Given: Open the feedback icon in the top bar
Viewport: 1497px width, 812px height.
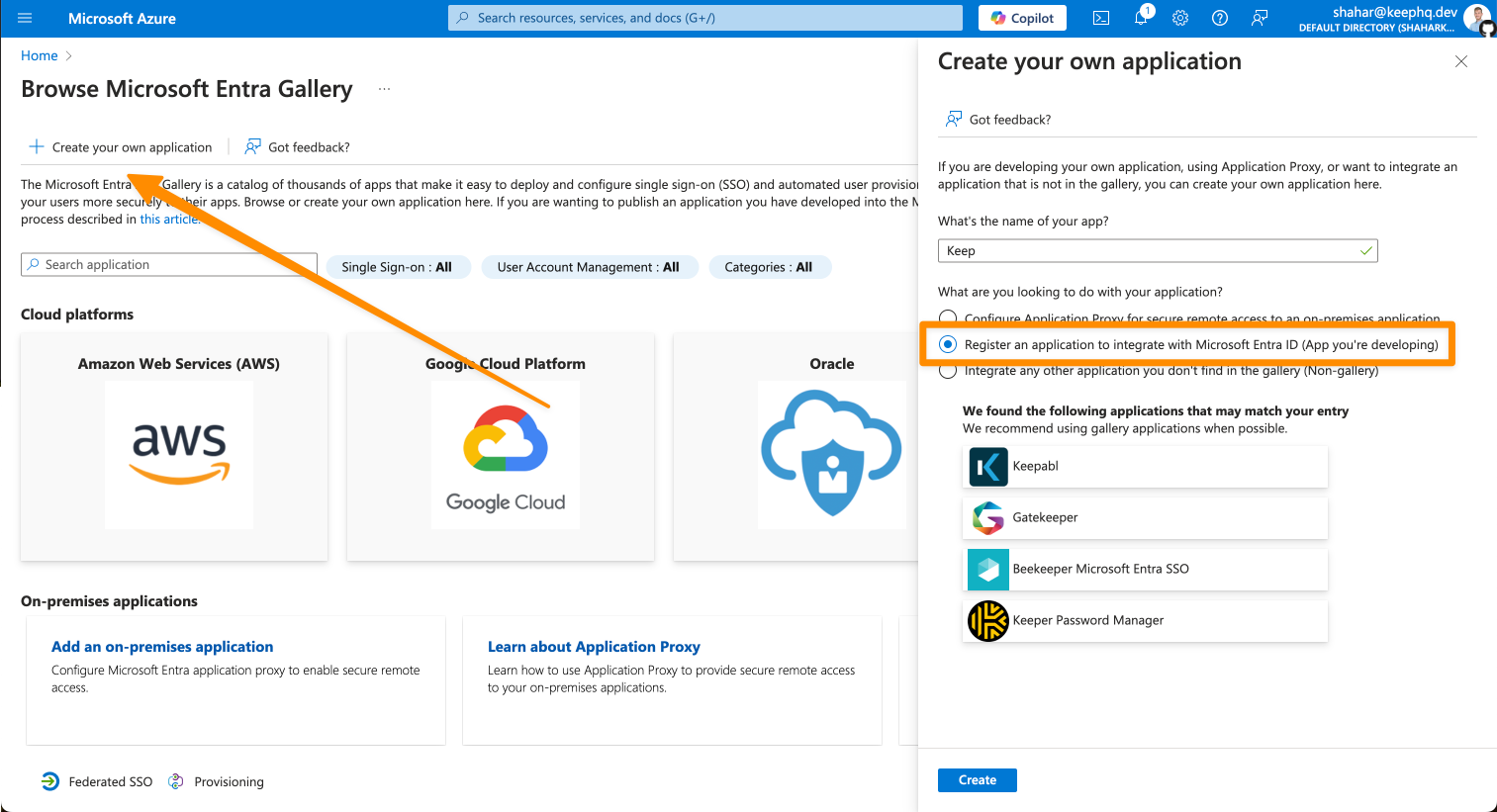Looking at the screenshot, I should [x=1260, y=18].
